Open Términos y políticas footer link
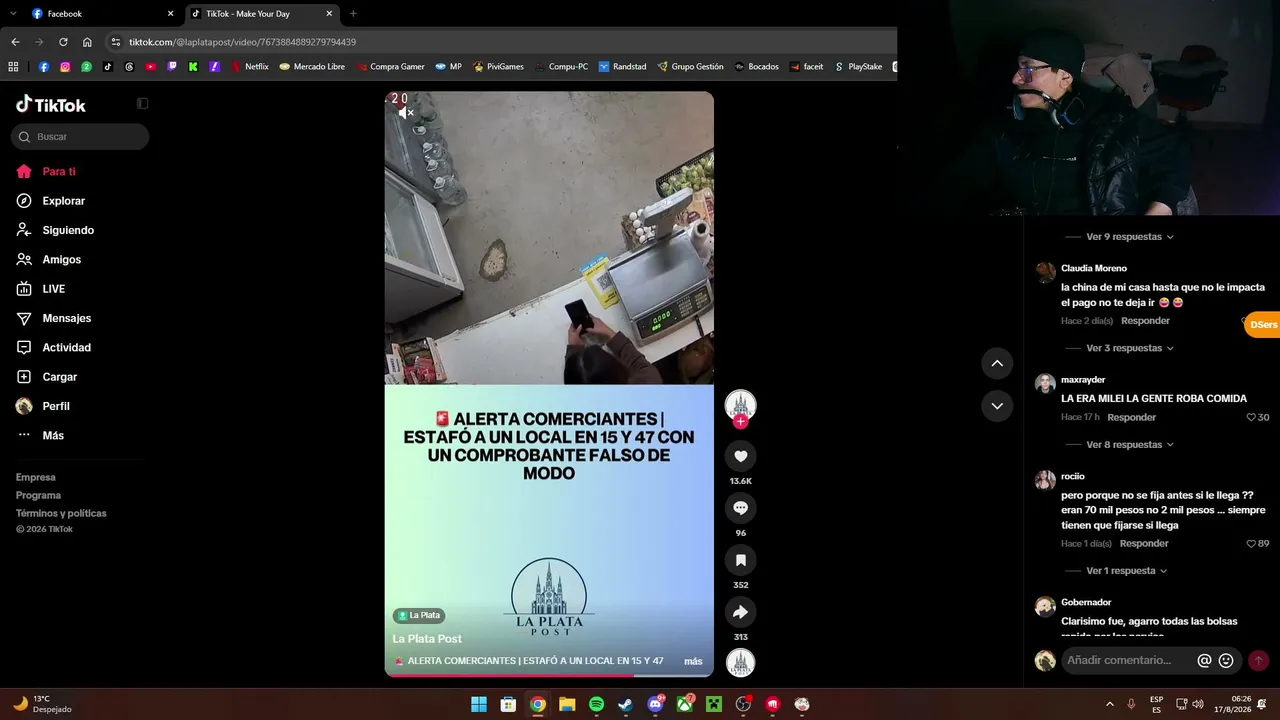The image size is (1280, 720). (61, 513)
